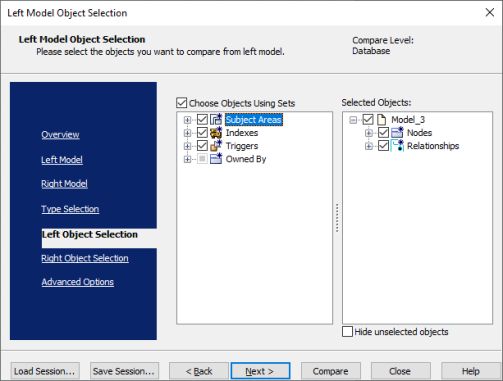
Task: Click the Owned By set icon
Action: point(216,159)
